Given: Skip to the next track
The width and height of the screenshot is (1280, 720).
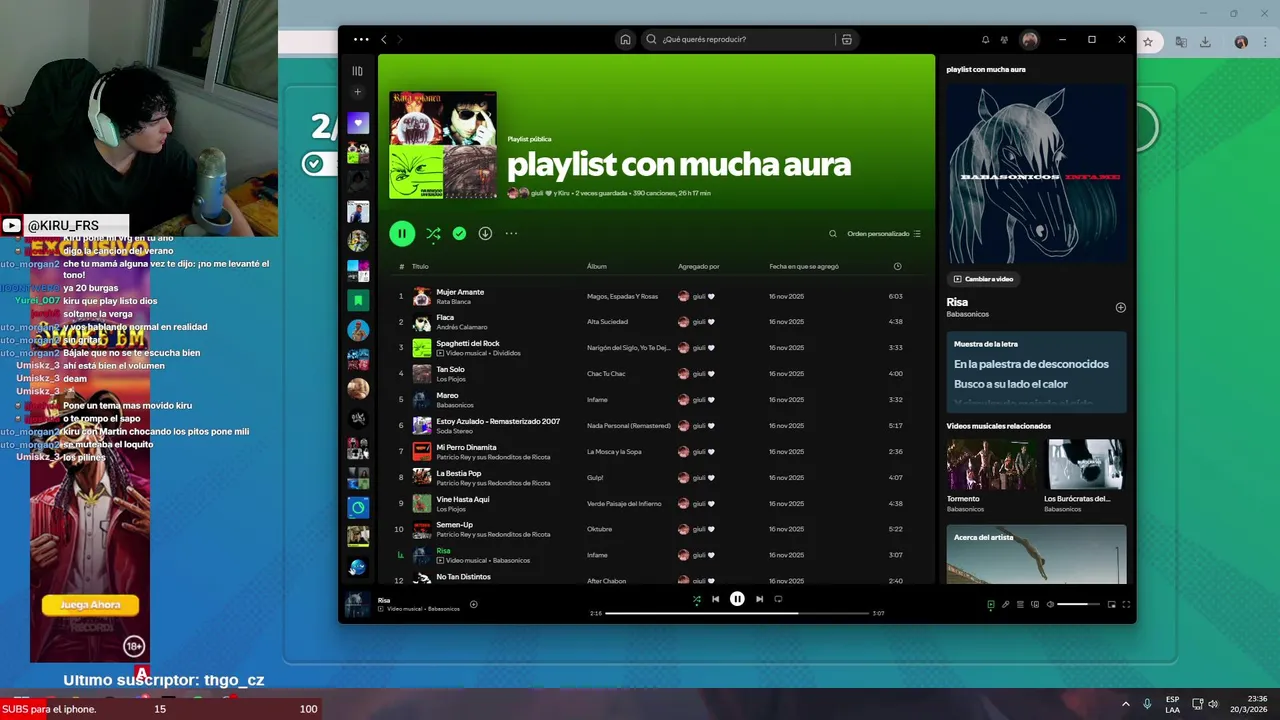Looking at the screenshot, I should [759, 599].
